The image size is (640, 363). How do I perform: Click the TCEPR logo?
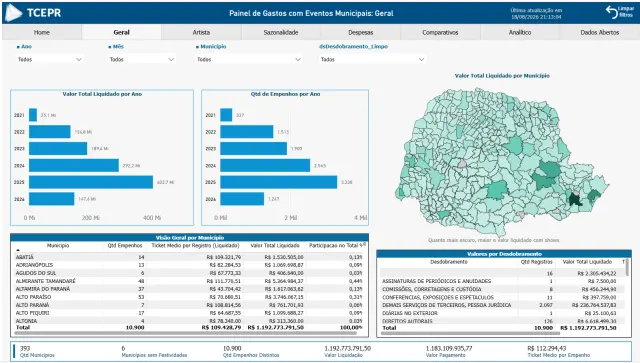tap(34, 13)
